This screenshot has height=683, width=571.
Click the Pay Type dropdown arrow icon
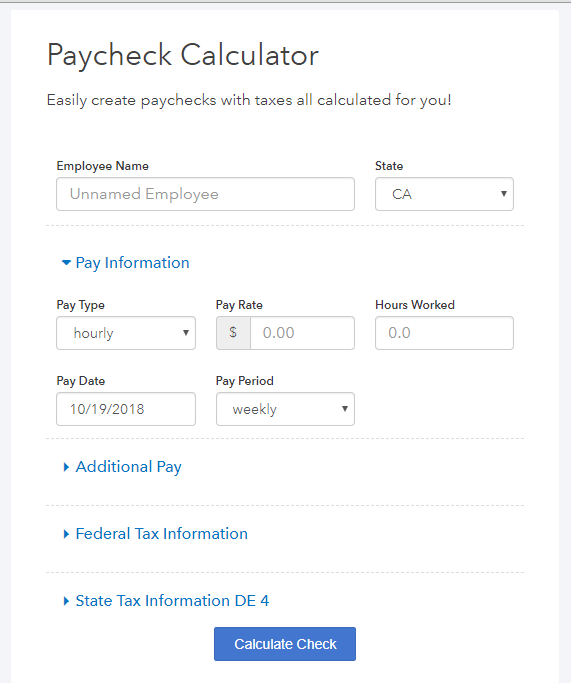186,333
